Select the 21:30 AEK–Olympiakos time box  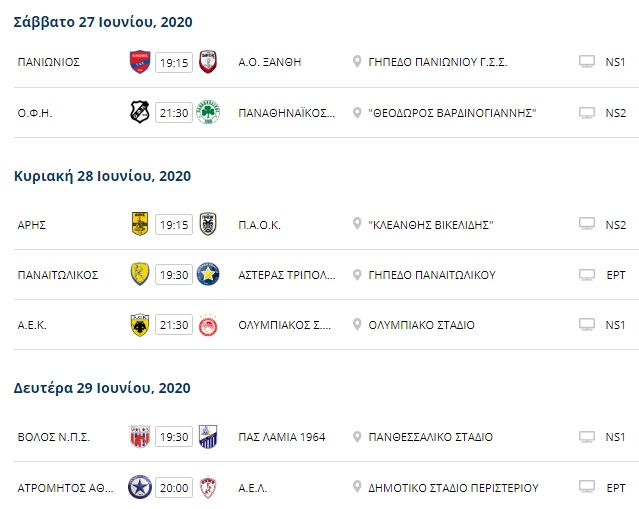tap(174, 325)
